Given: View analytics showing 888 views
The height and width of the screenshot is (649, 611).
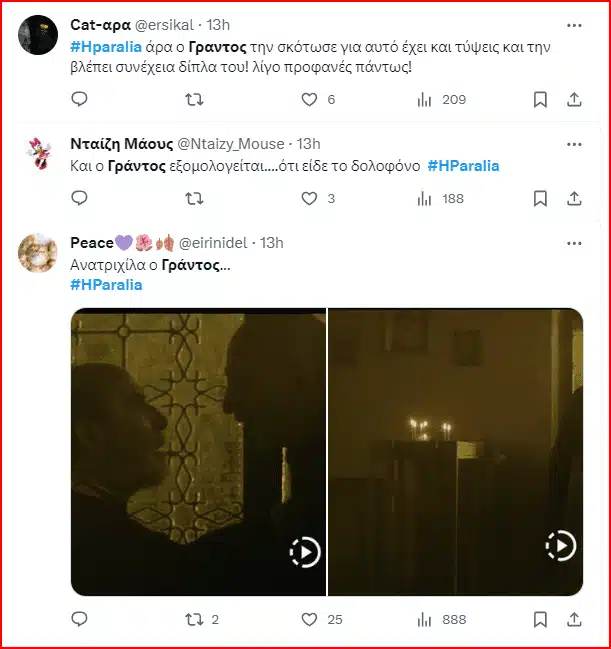Looking at the screenshot, I should (441, 620).
